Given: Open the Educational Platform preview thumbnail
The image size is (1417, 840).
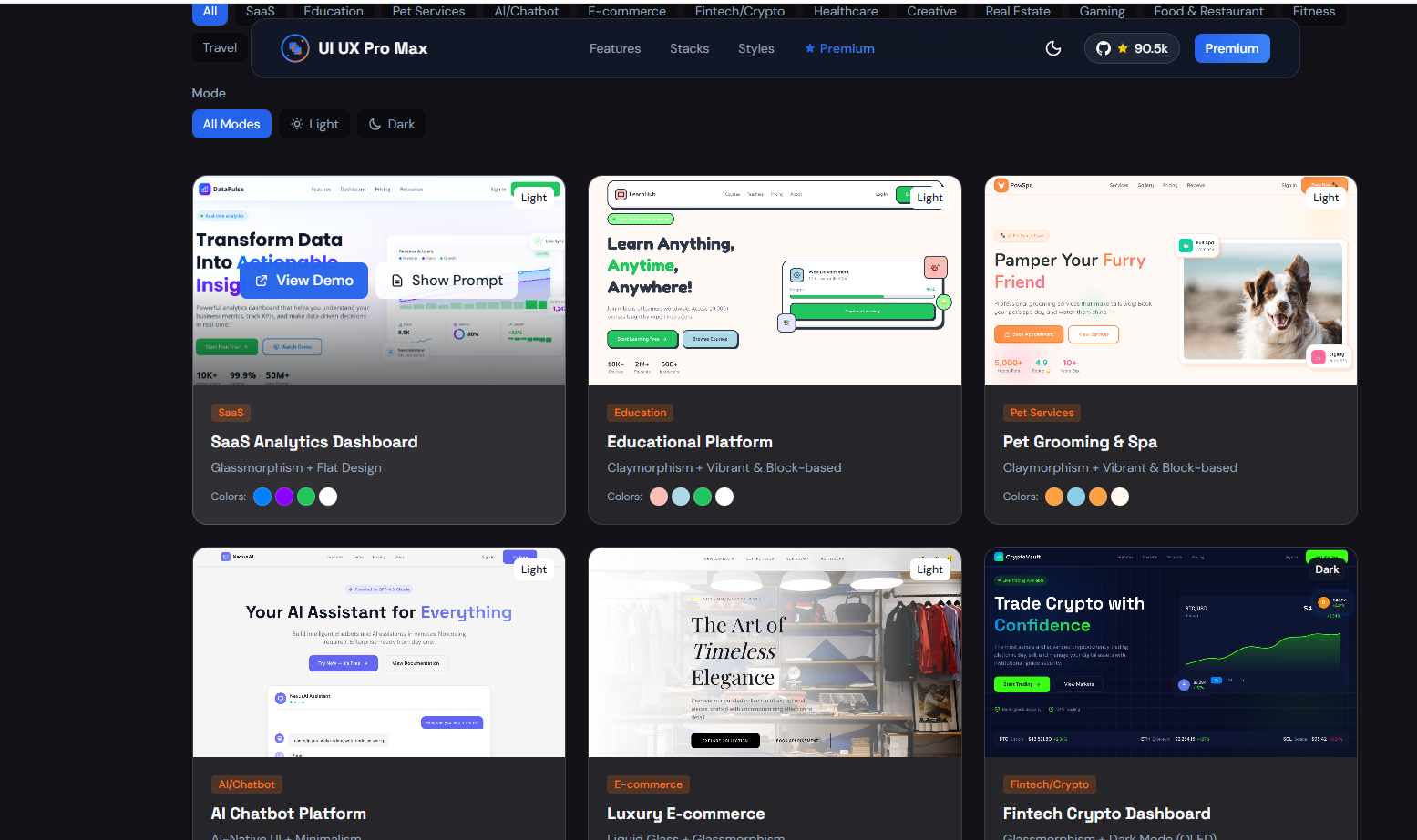Looking at the screenshot, I should tap(775, 281).
